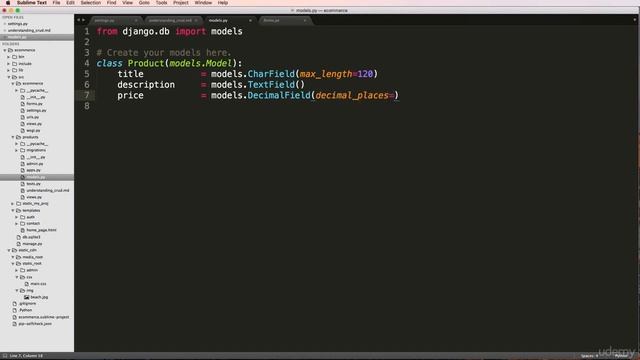Image resolution: width=640 pixels, height=360 pixels.
Task: Open the File menu
Action: pos(56,3)
